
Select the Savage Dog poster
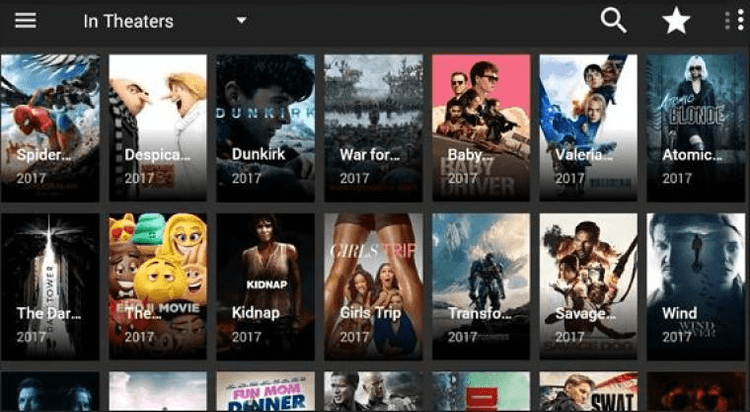click(588, 287)
